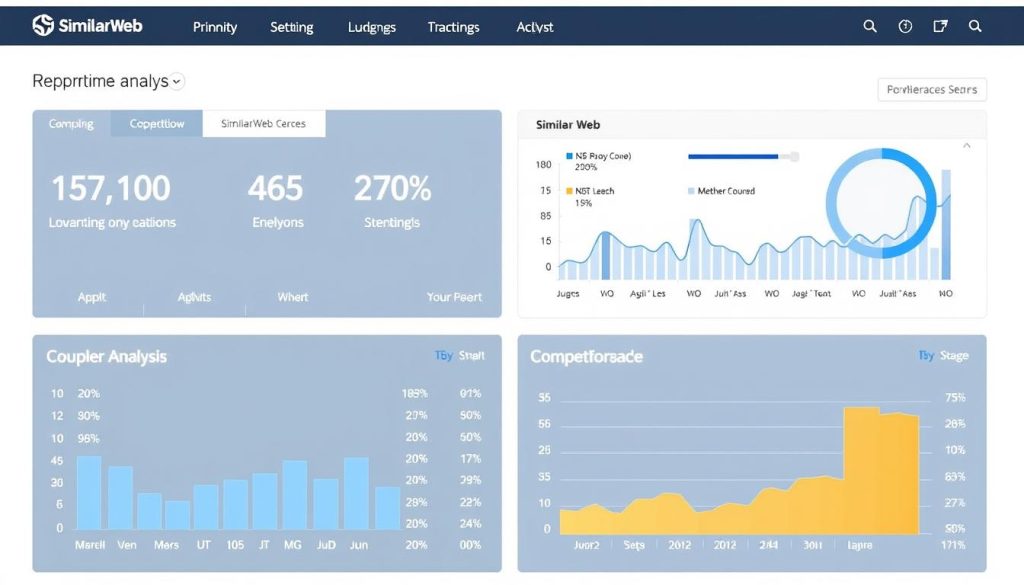Click the Competforsade heading
Viewport: 1024px width, 585px height.
coord(586,357)
